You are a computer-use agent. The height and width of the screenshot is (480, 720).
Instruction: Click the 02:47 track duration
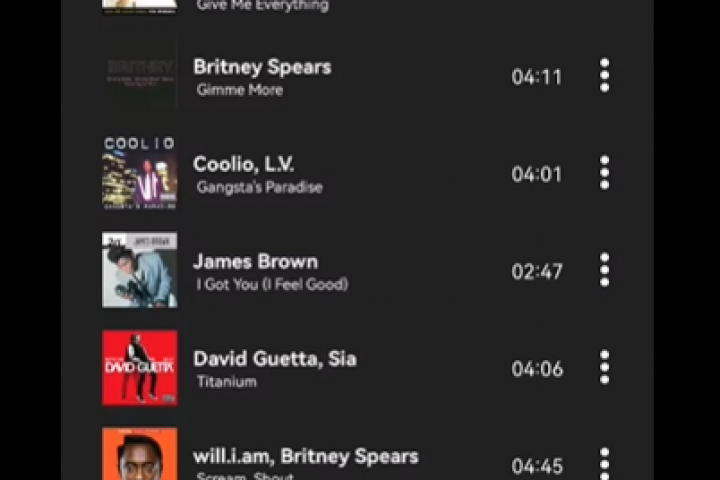point(537,271)
